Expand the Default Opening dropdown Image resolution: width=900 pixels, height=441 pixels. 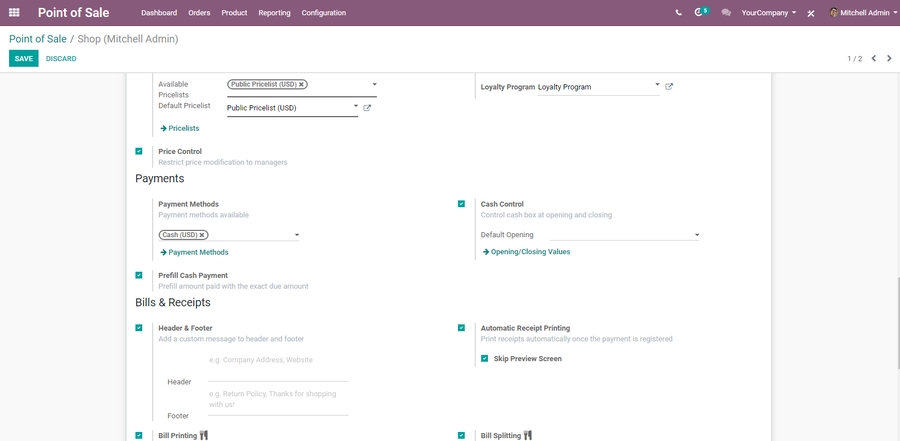coord(696,235)
